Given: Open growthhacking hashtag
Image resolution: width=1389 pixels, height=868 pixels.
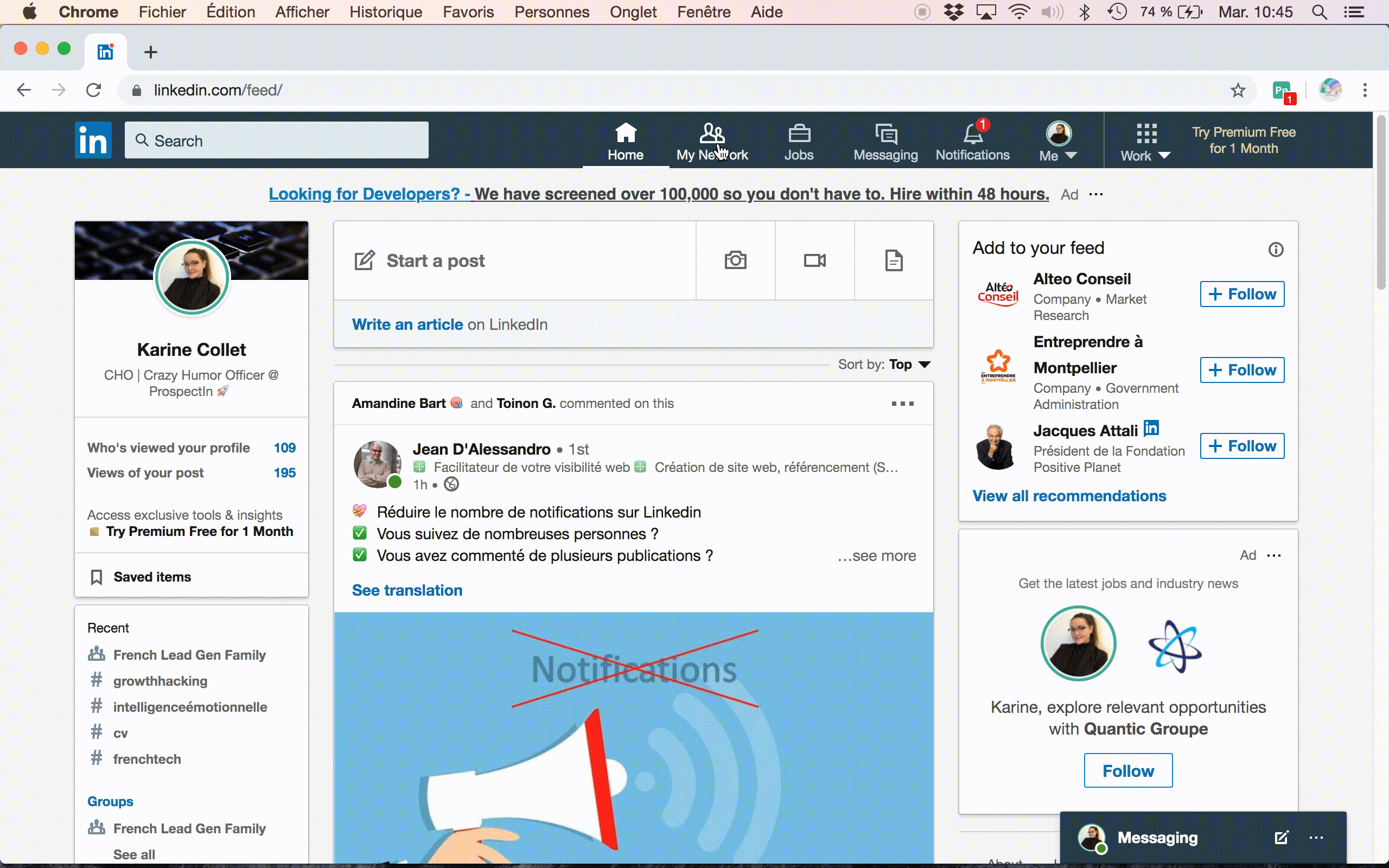Looking at the screenshot, I should tap(160, 681).
